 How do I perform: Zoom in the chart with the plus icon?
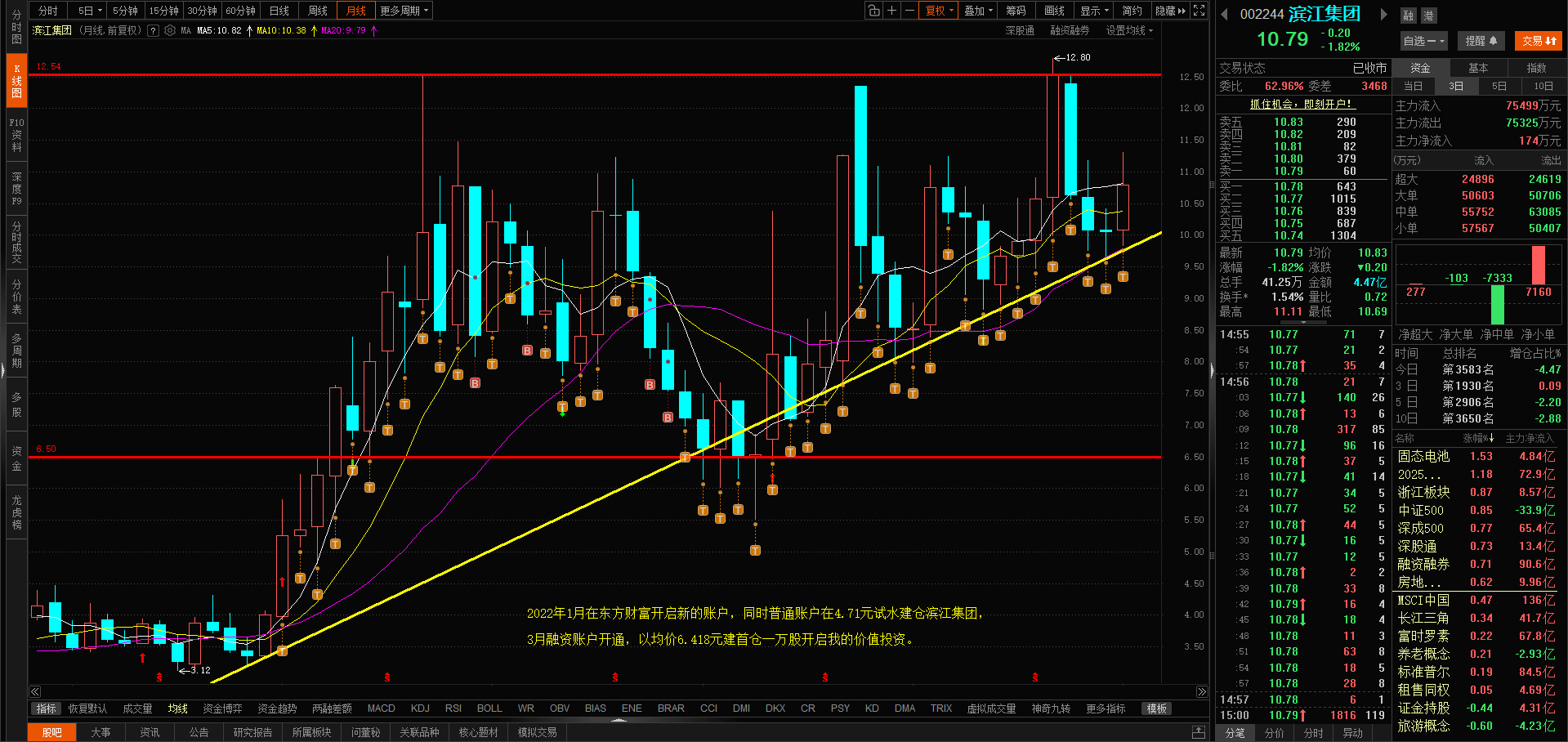891,11
